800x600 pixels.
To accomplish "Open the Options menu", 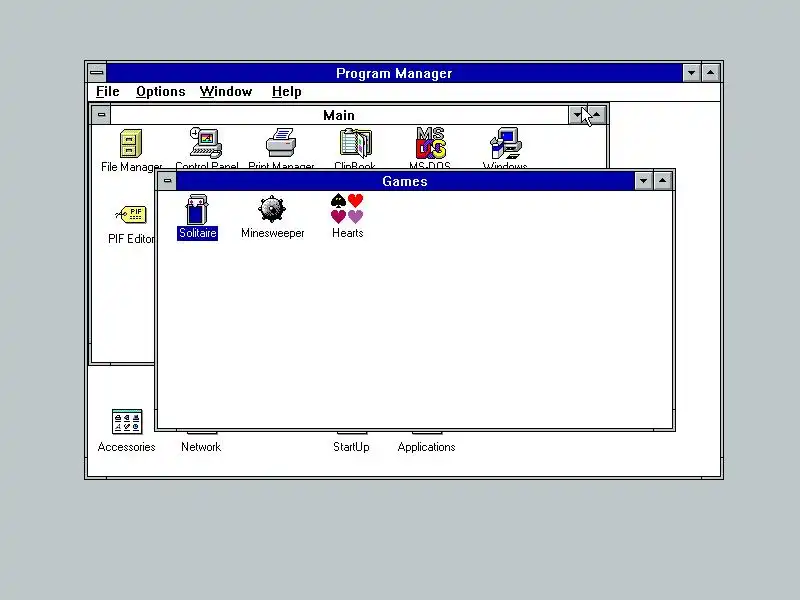I will pyautogui.click(x=161, y=92).
